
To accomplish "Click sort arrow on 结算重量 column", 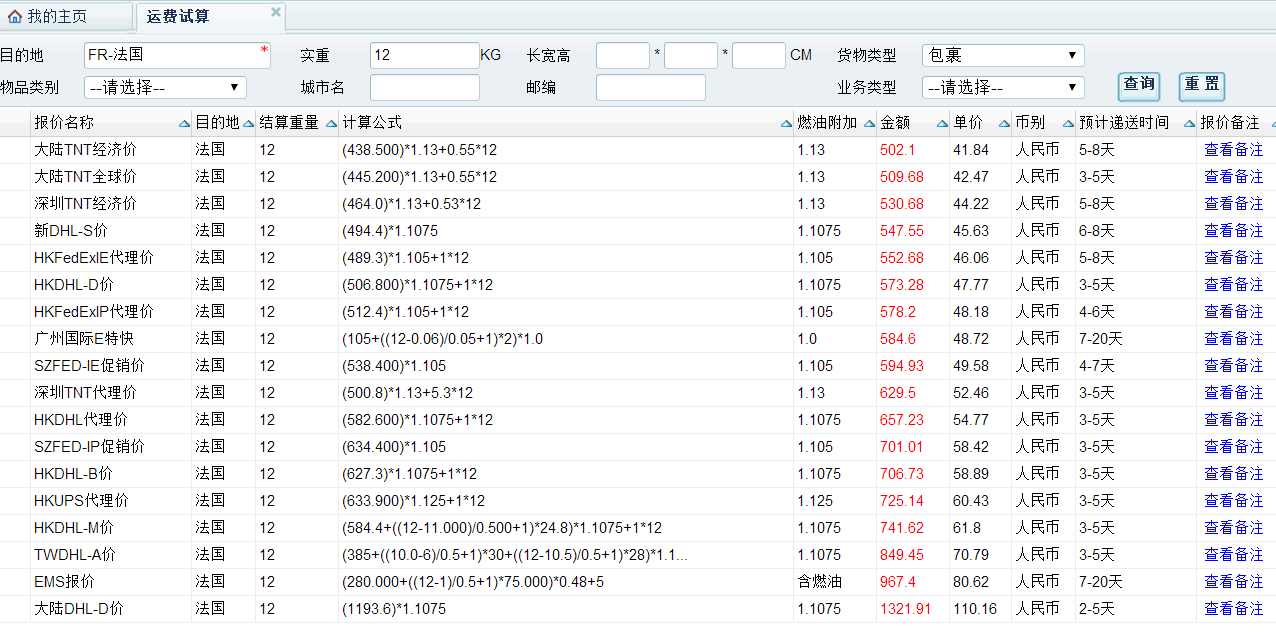I will click(331, 123).
